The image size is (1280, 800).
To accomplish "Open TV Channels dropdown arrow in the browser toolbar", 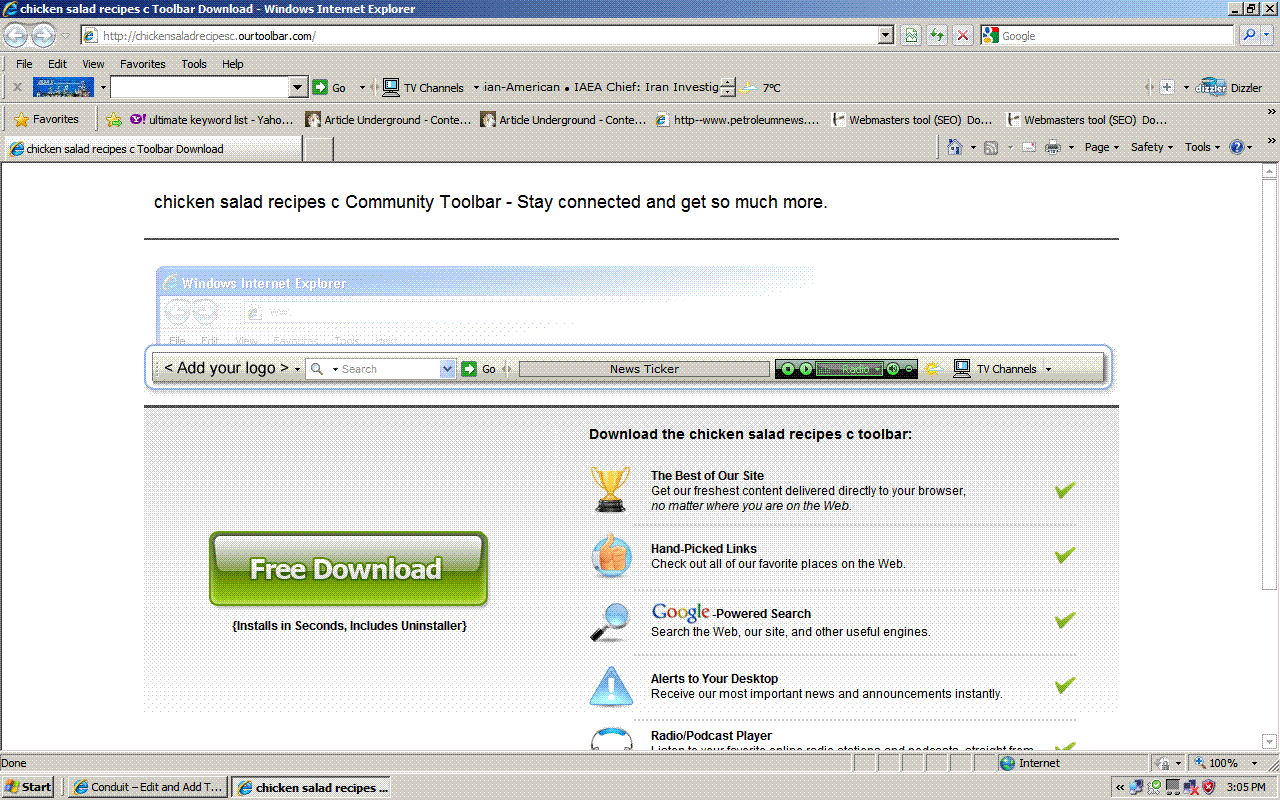I will point(476,88).
